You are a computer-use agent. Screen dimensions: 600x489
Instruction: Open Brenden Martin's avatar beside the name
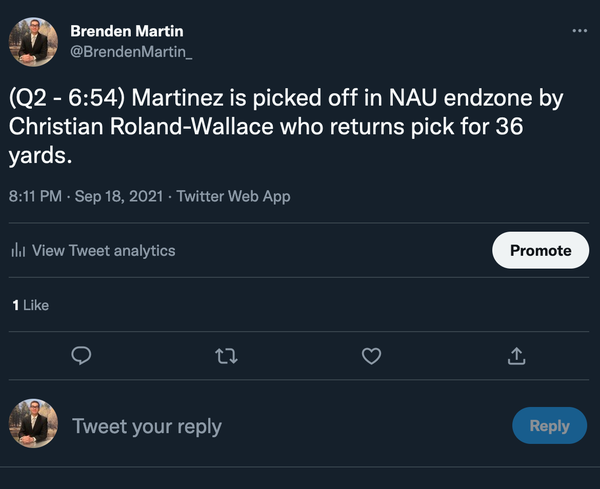(x=33, y=41)
